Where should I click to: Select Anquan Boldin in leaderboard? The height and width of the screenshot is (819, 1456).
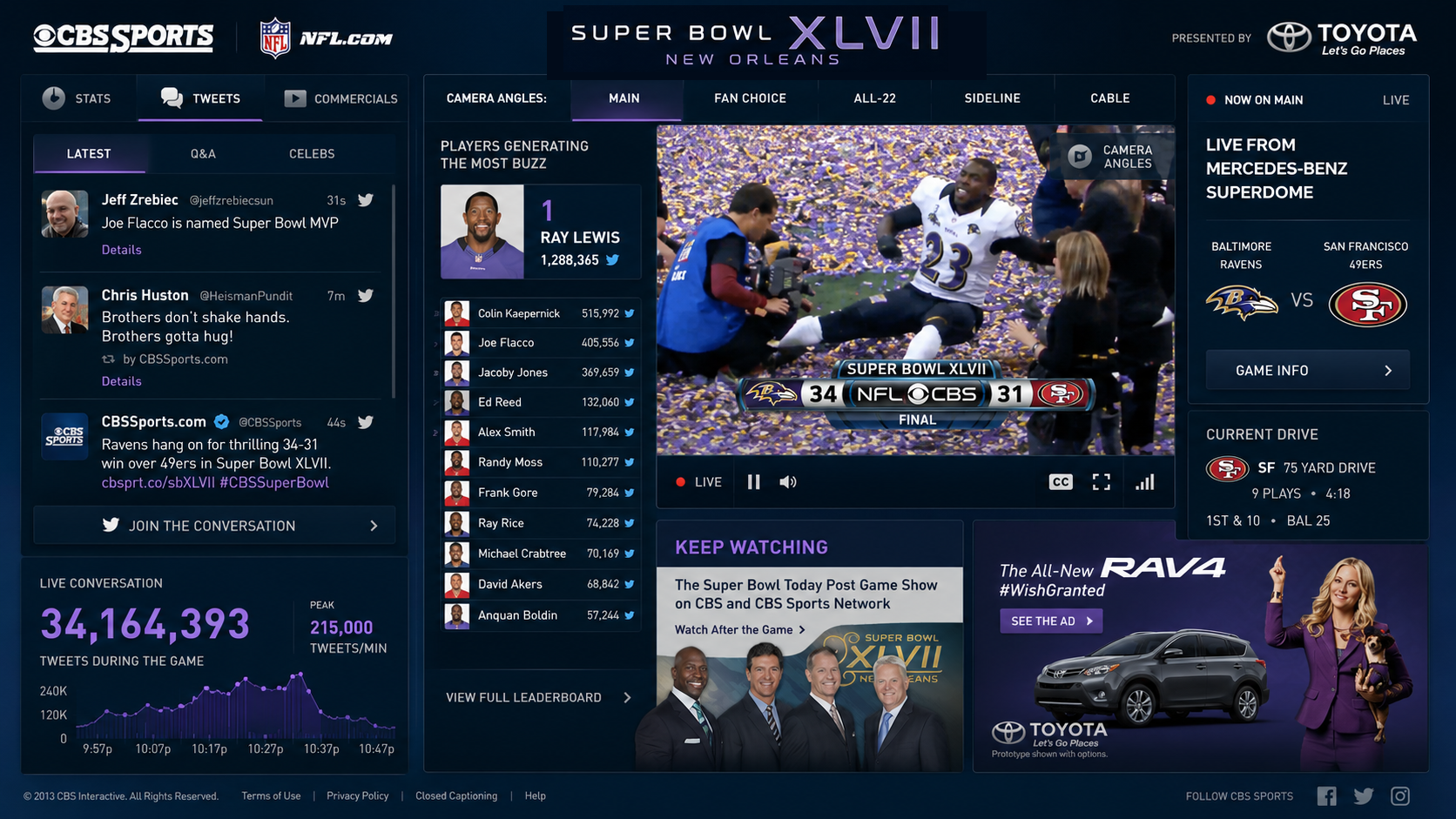540,615
